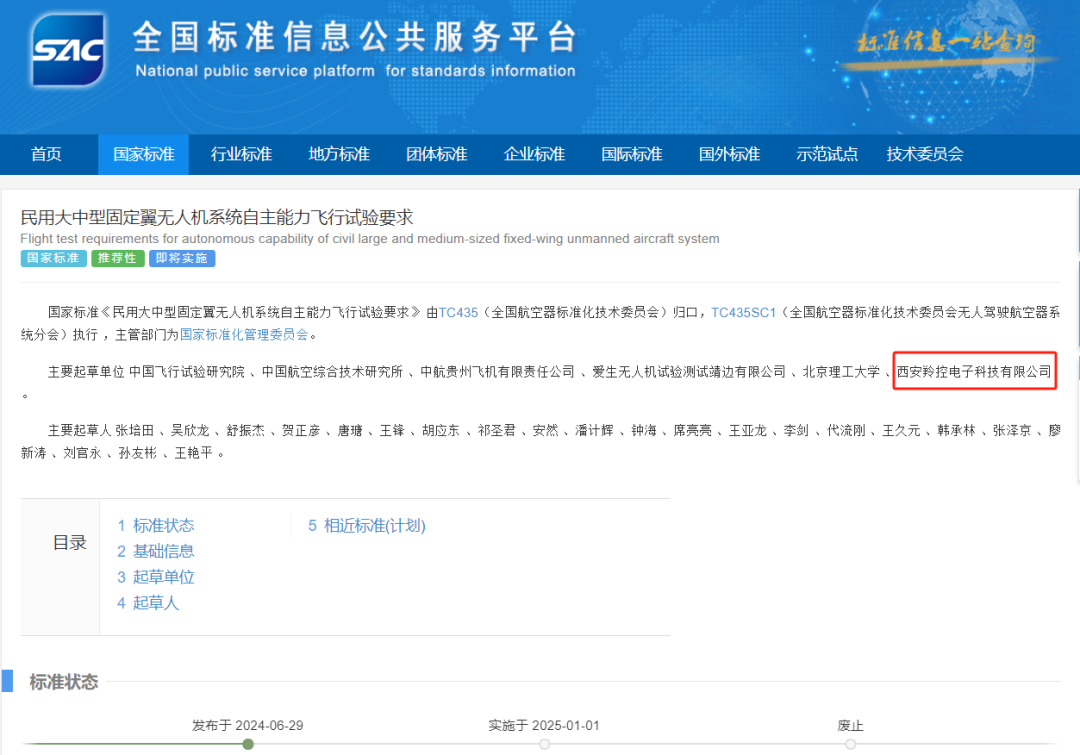
Task: Open the 技术委员会 tab
Action: [x=924, y=154]
